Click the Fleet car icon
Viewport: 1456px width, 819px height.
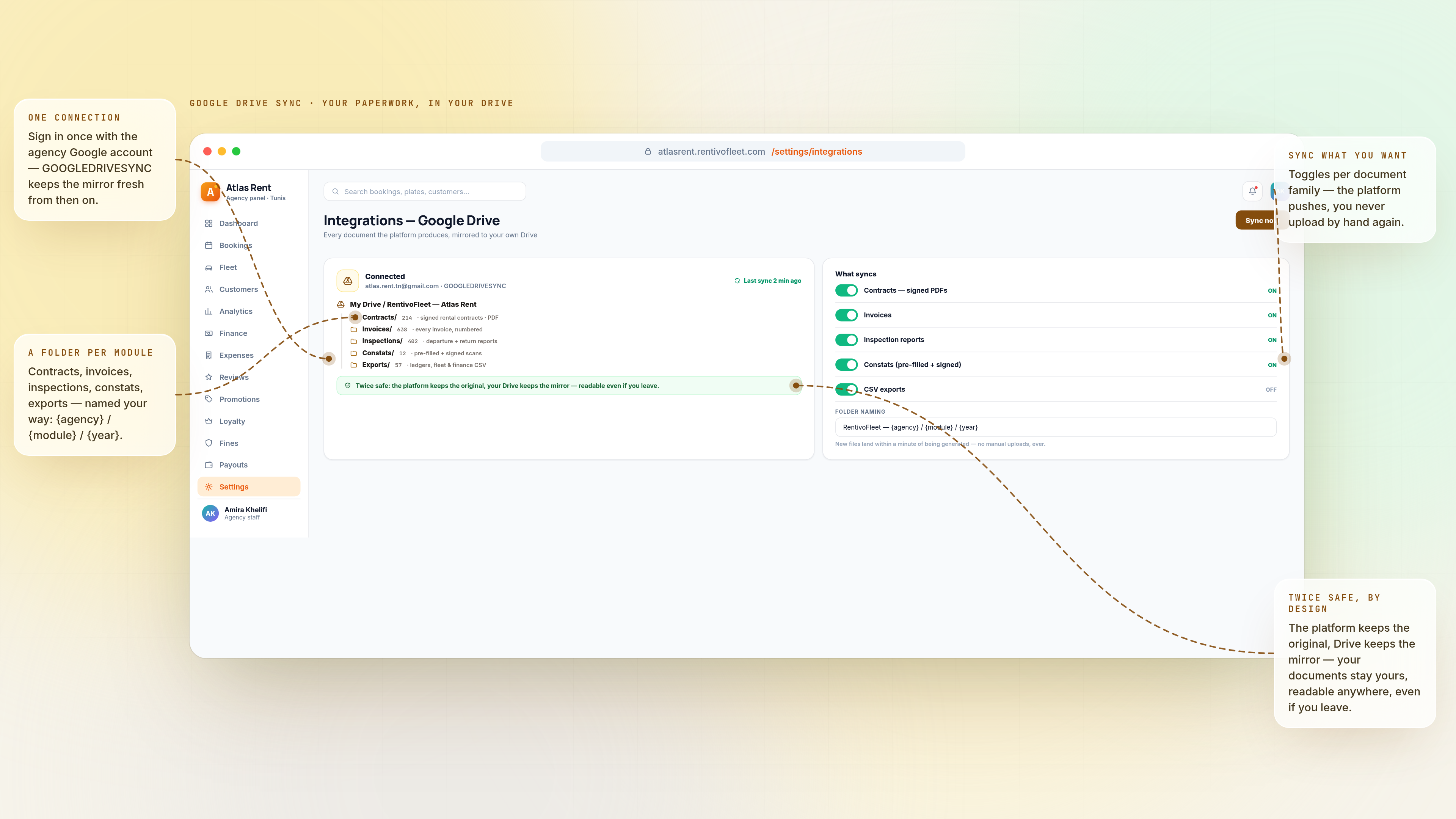pos(209,267)
